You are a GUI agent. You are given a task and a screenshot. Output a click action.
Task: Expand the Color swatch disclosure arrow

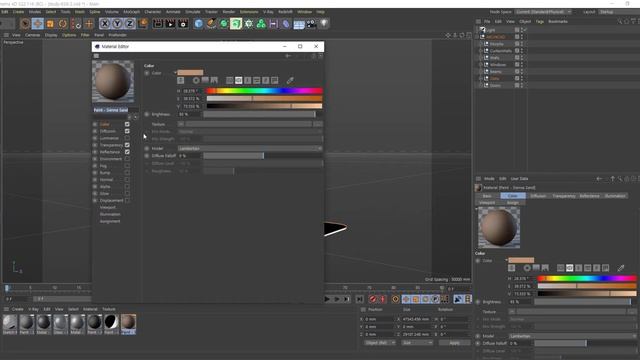tap(175, 73)
